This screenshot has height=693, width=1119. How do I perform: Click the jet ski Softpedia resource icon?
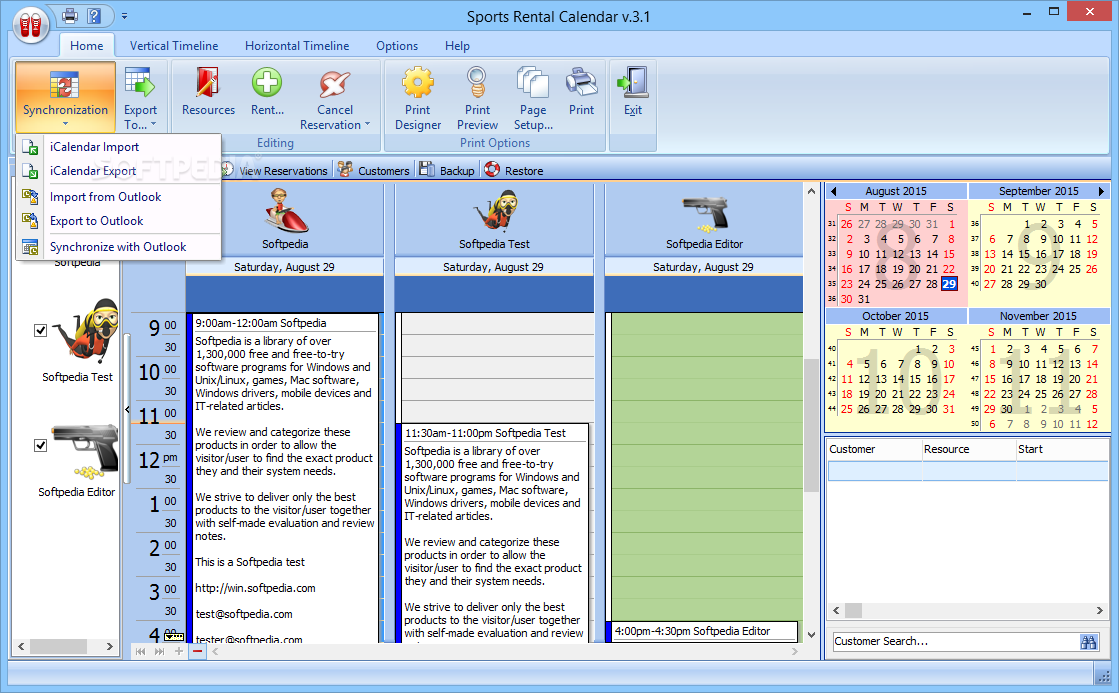click(285, 211)
